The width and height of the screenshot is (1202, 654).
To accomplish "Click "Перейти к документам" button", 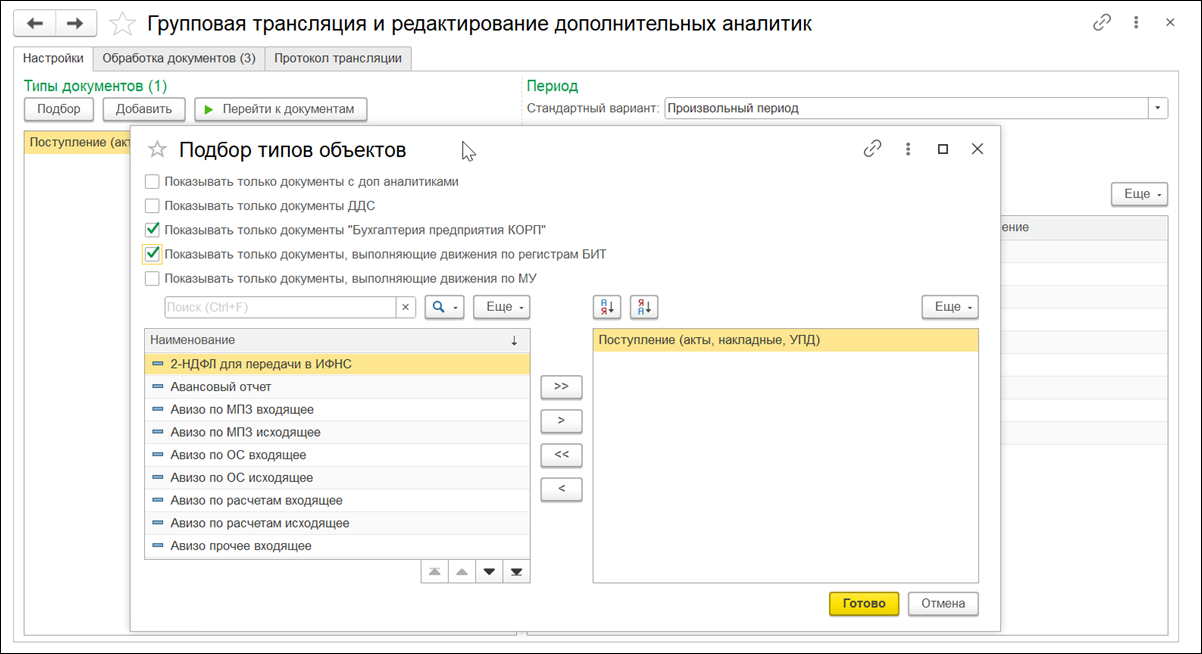I will point(281,108).
